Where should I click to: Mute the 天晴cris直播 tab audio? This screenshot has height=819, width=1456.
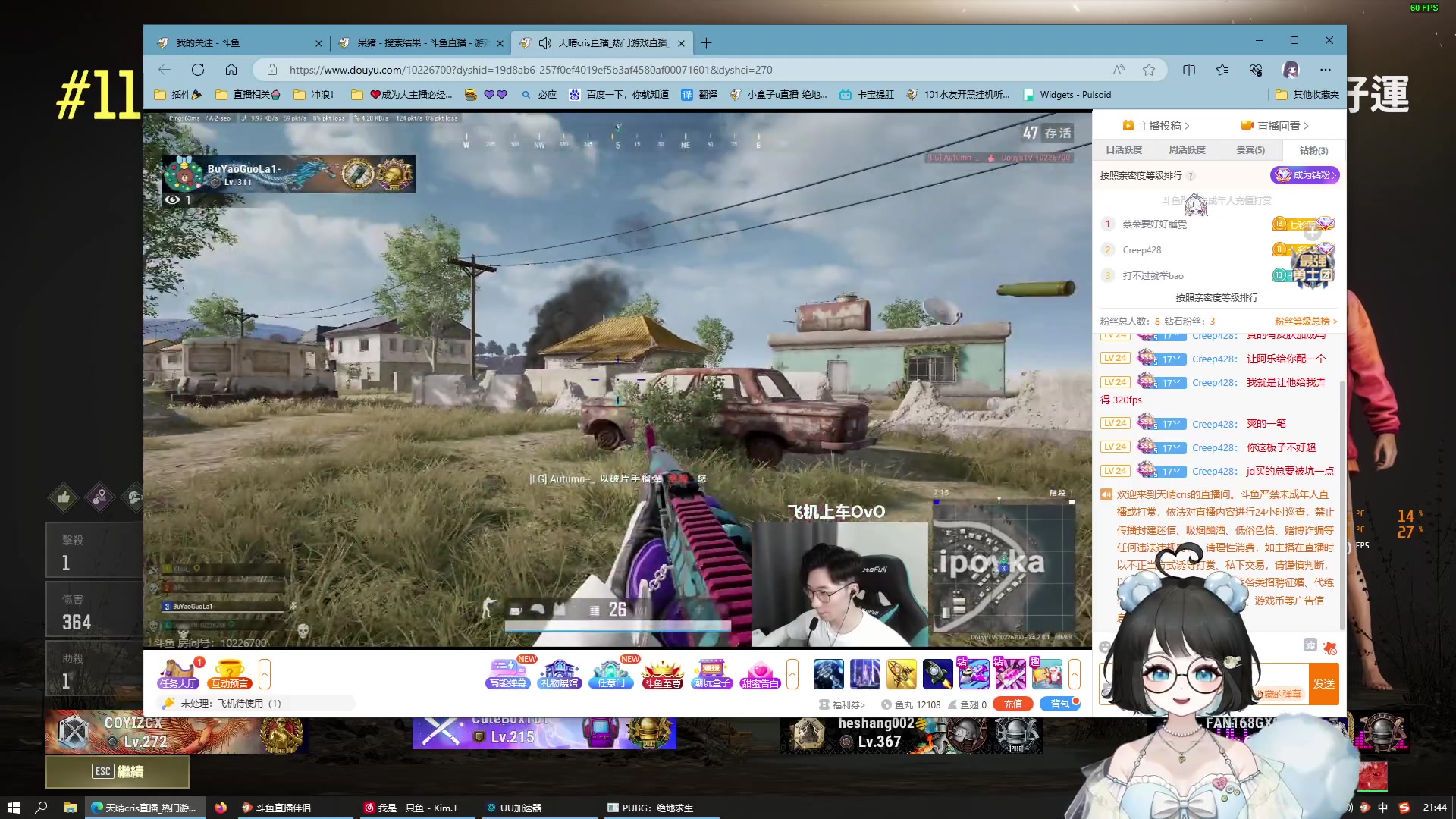pyautogui.click(x=544, y=43)
